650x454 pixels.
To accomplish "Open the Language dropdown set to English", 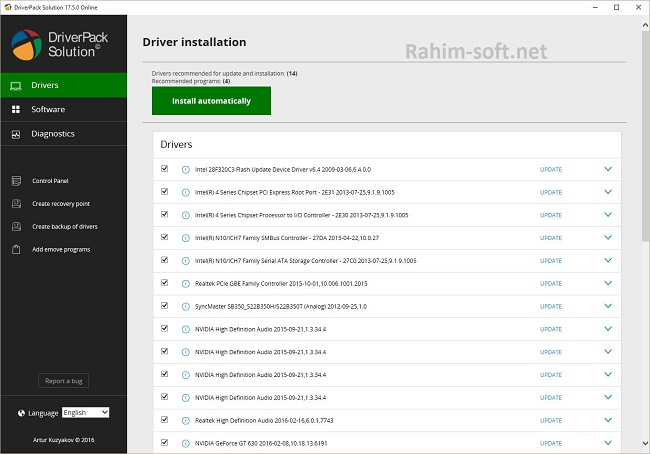I will click(85, 413).
